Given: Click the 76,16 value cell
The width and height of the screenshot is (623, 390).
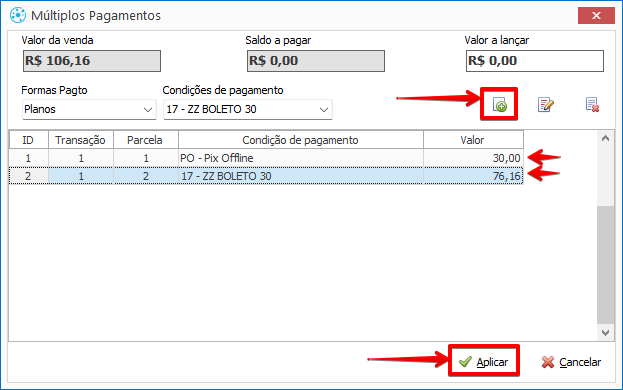Looking at the screenshot, I should (473, 176).
